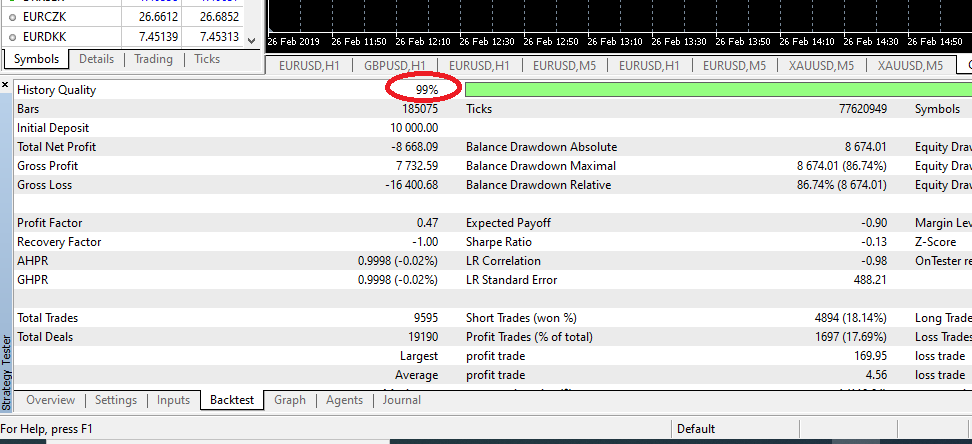Switch to the Inputs tab
Image resolution: width=972 pixels, height=444 pixels.
tap(173, 400)
